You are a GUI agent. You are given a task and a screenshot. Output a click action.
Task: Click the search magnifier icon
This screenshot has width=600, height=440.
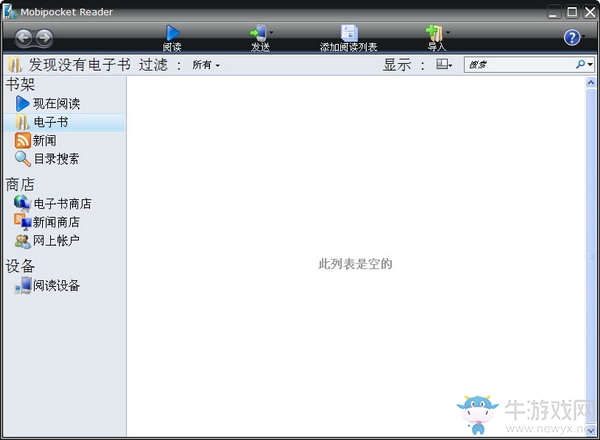click(x=580, y=64)
